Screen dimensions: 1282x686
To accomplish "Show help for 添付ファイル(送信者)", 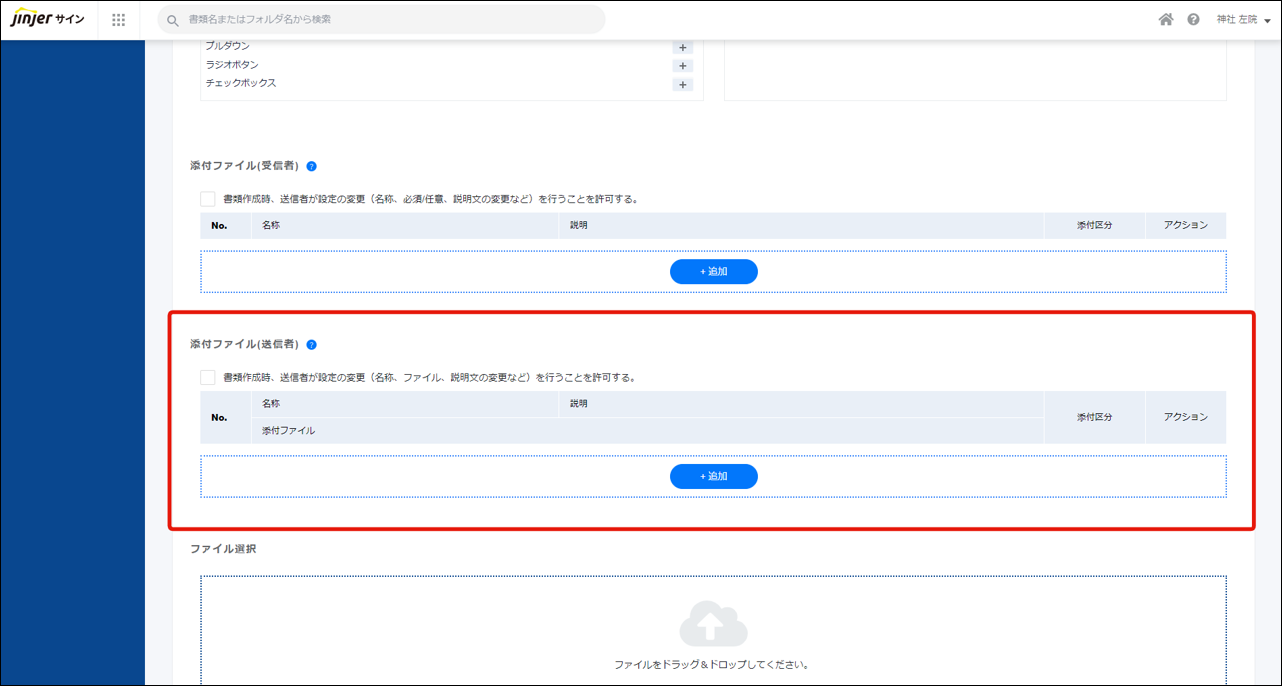I will [x=312, y=345].
